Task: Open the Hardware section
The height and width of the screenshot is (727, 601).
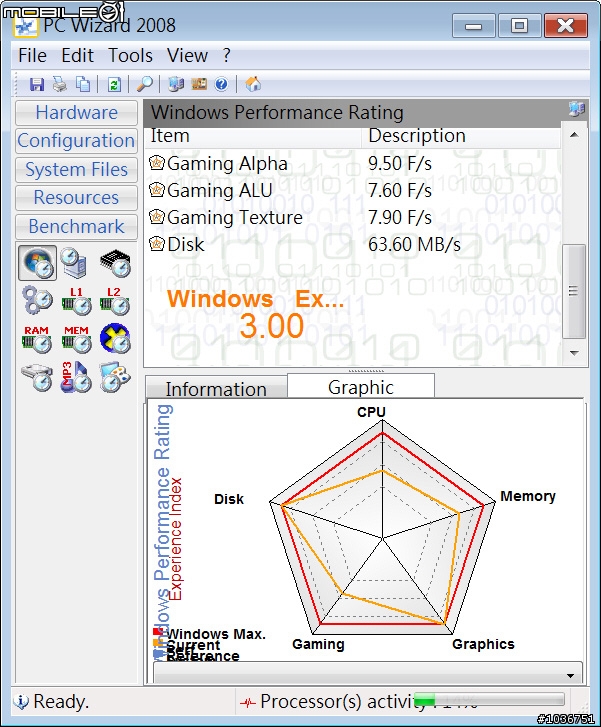Action: (x=77, y=113)
